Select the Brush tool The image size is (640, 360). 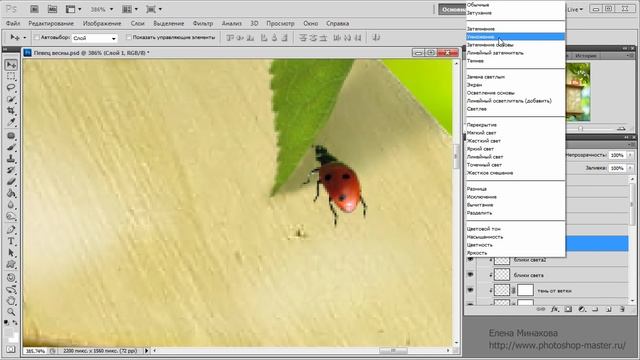coord(11,147)
